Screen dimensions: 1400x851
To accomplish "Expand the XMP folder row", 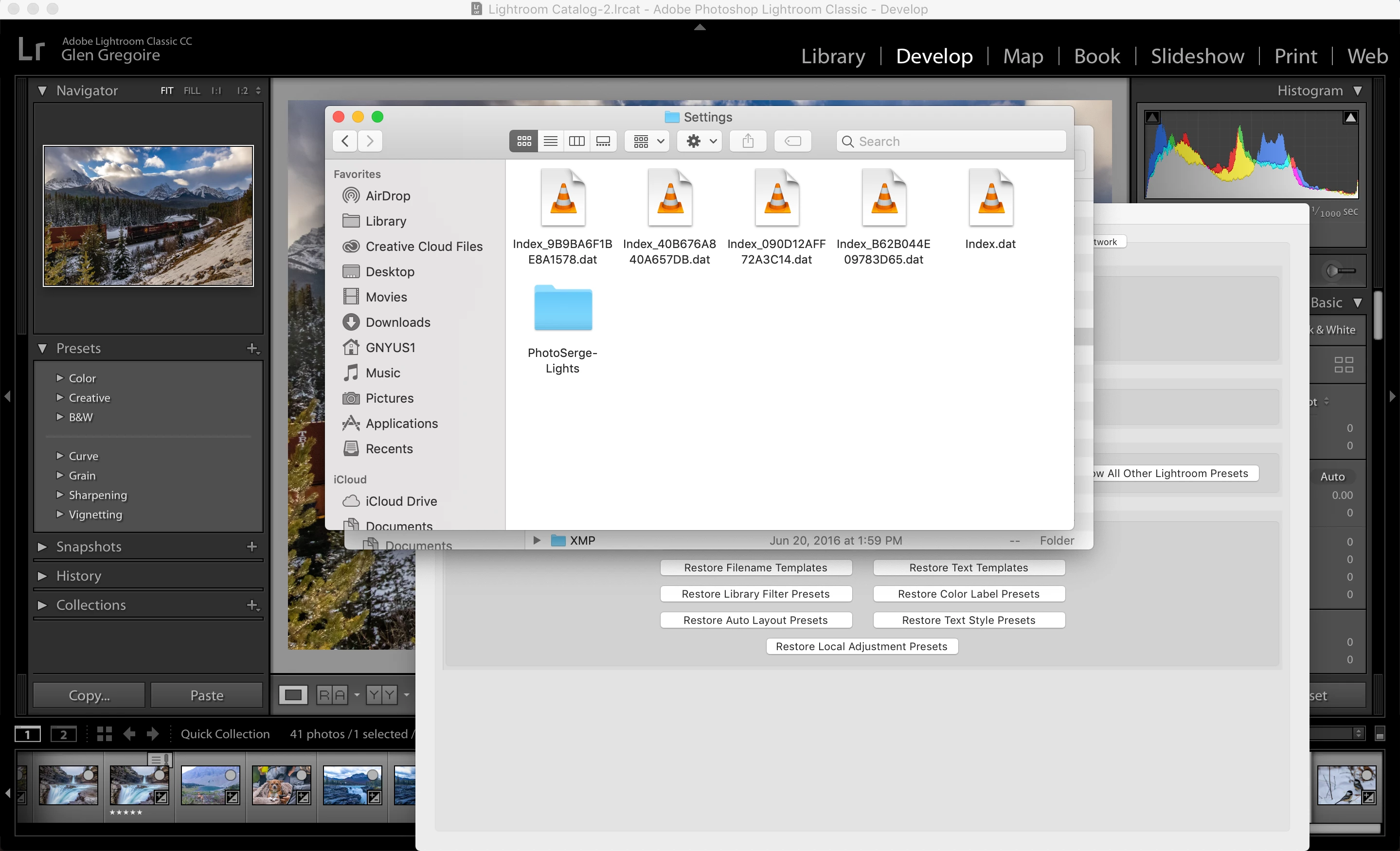I will [537, 540].
